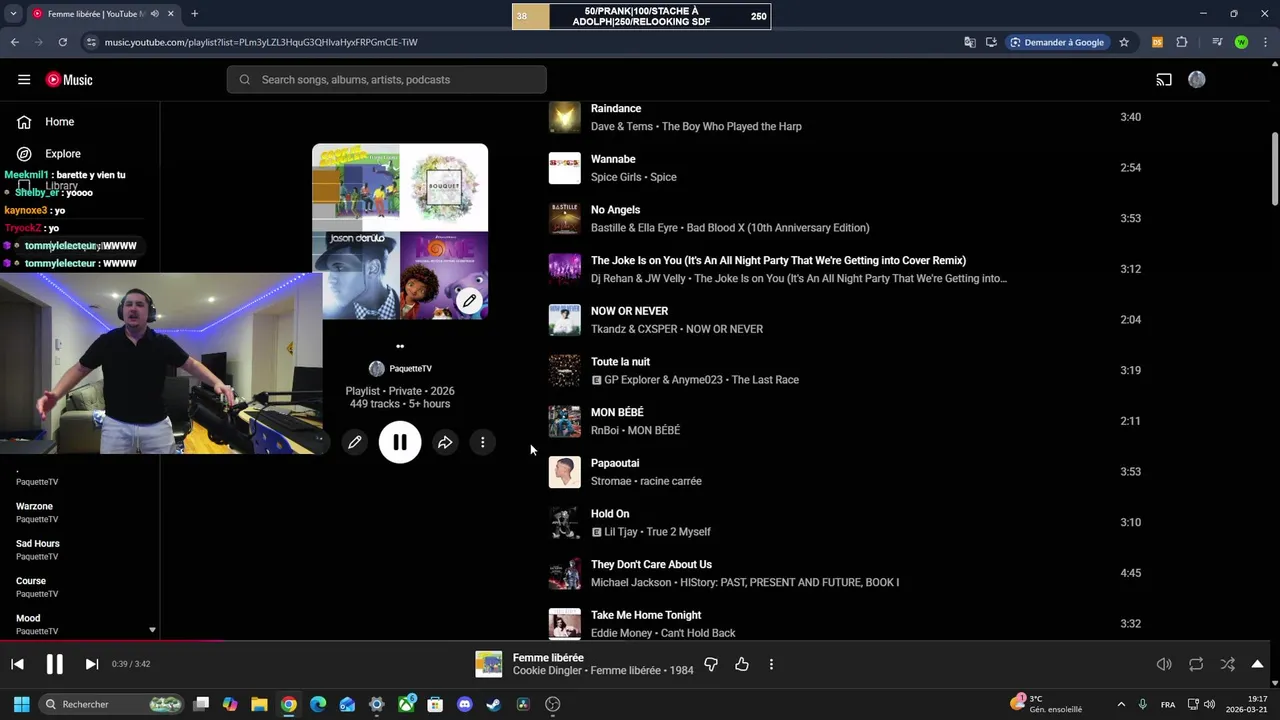Viewport: 1280px width, 720px height.
Task: Cast to a device icon
Action: point(1164,80)
